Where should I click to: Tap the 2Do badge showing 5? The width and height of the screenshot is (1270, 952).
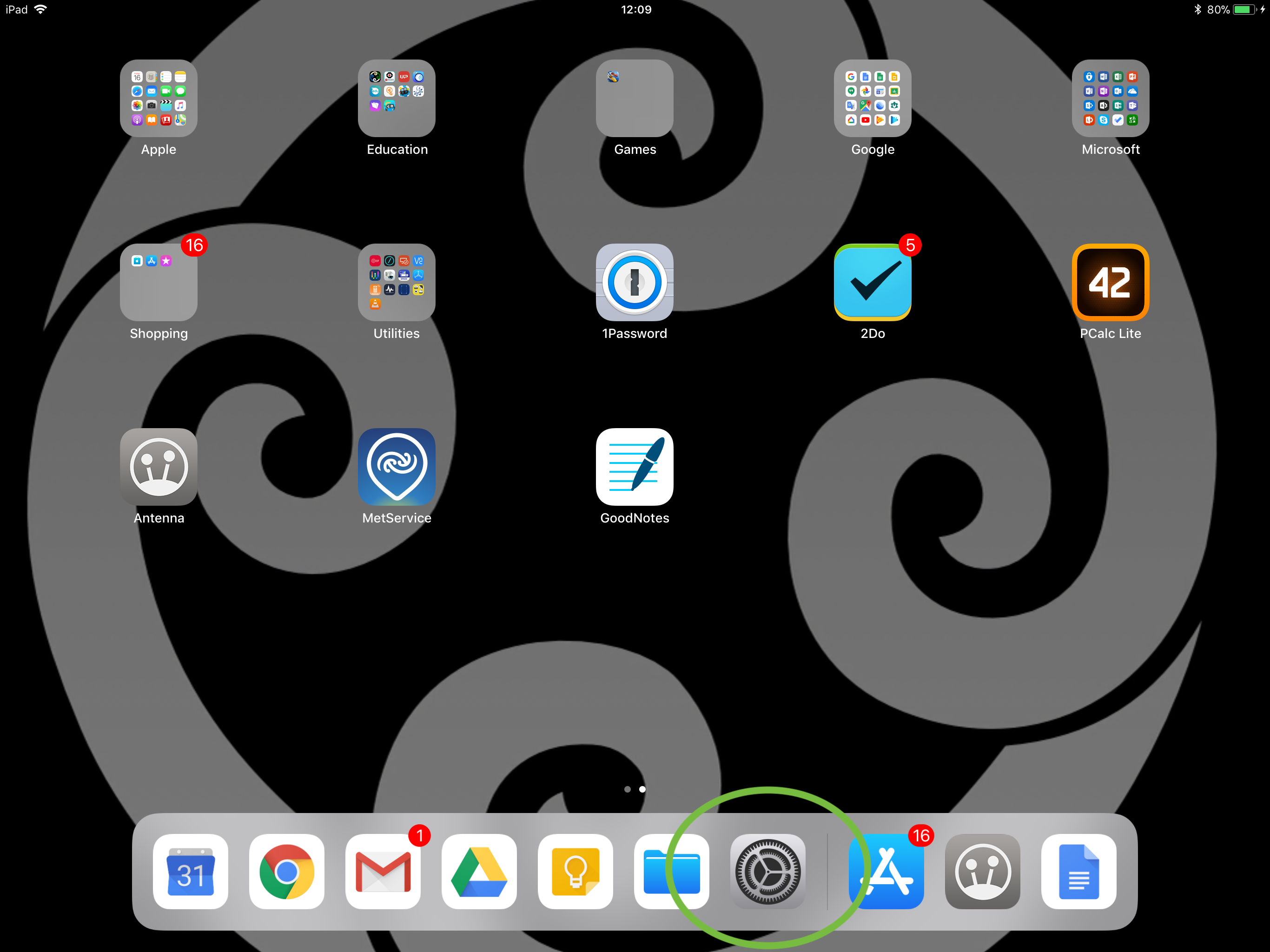(x=910, y=245)
